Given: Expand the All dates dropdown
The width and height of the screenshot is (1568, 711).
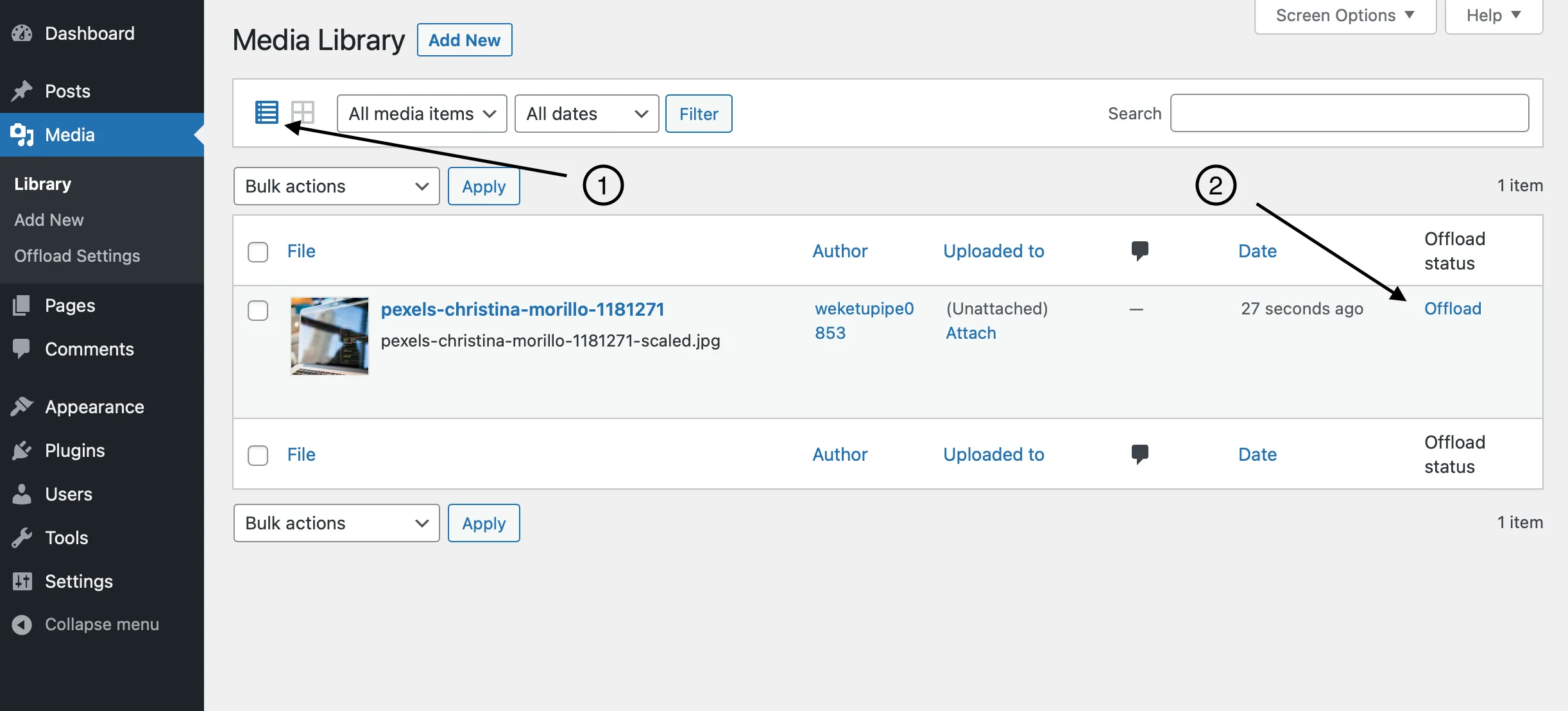Looking at the screenshot, I should 585,113.
